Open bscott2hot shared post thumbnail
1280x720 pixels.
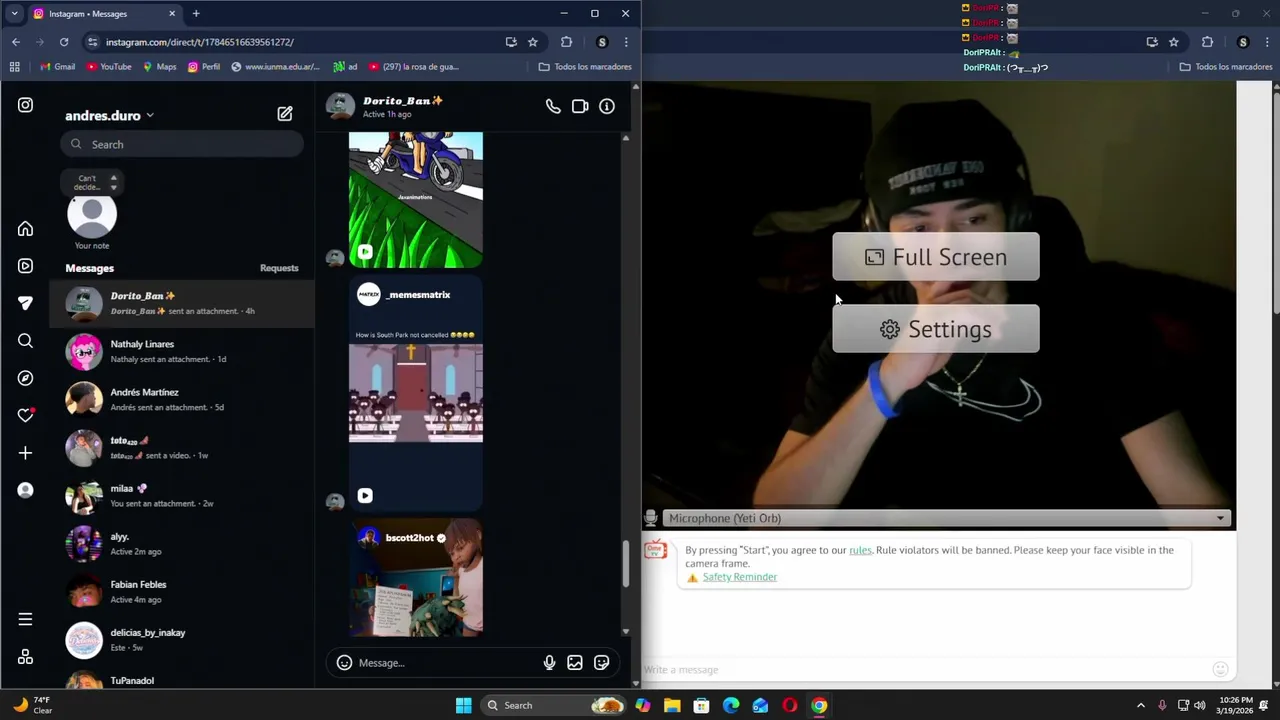(416, 577)
